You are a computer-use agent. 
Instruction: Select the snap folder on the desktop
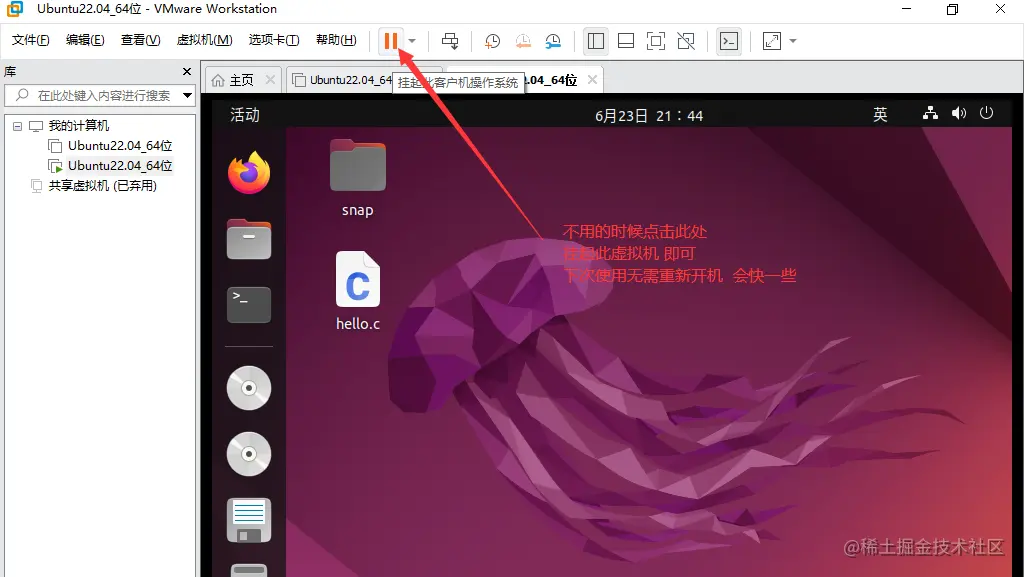point(358,178)
